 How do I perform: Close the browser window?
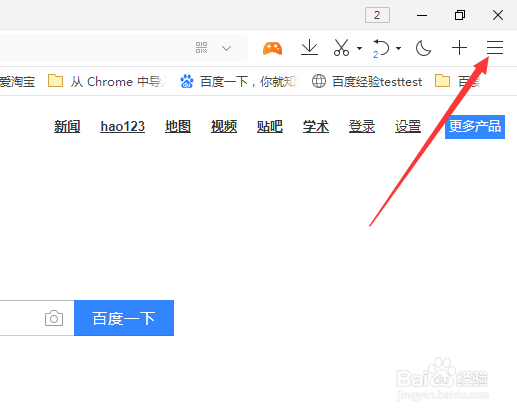click(x=498, y=15)
